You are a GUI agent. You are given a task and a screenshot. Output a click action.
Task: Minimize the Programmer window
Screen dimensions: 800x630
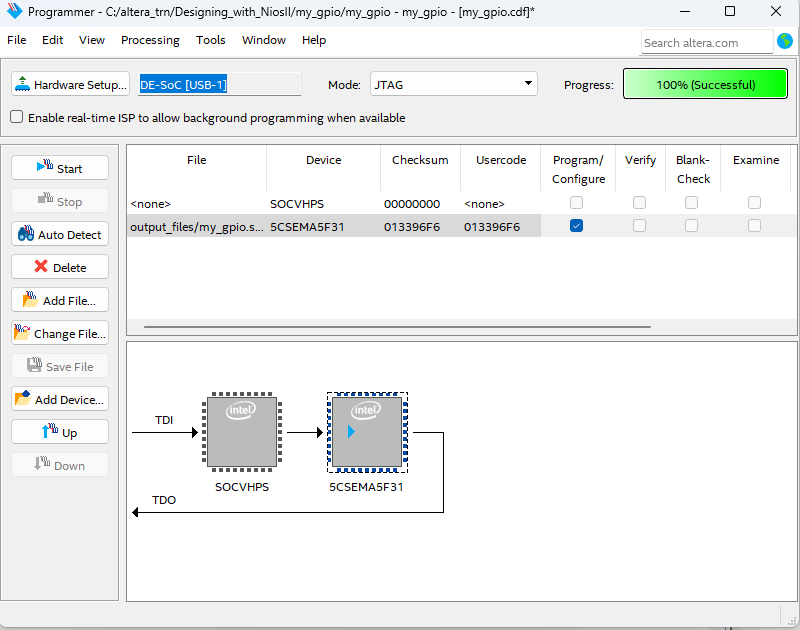pyautogui.click(x=685, y=11)
